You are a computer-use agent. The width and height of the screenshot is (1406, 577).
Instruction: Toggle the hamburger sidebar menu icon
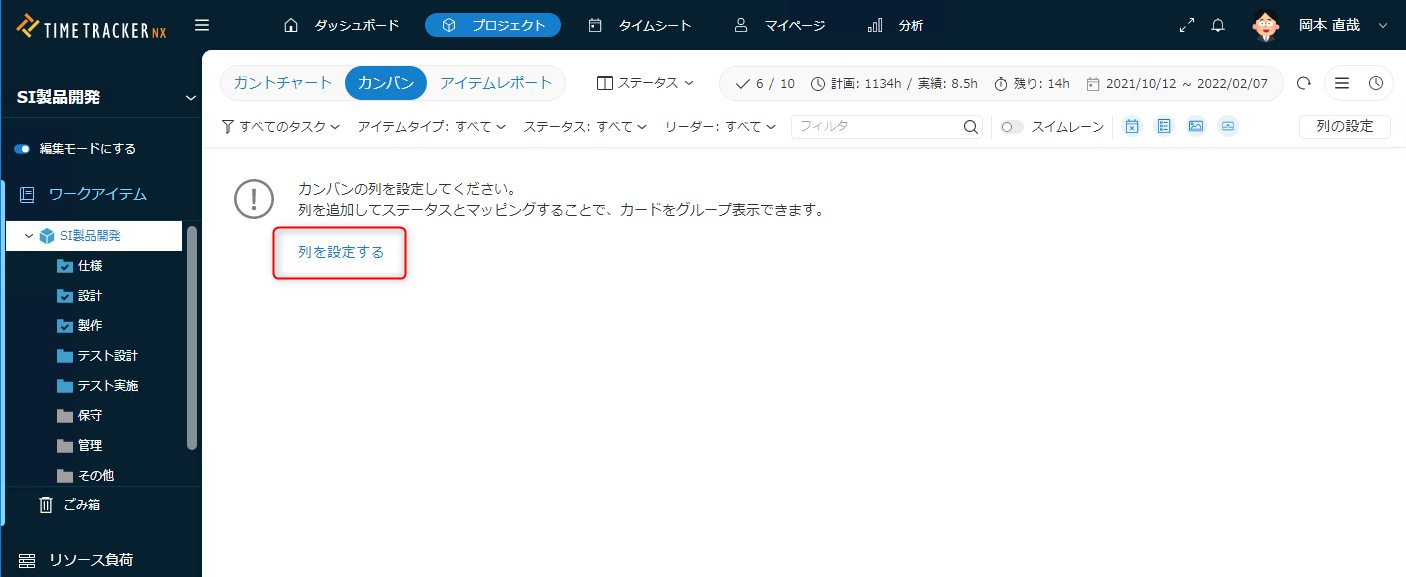[202, 25]
